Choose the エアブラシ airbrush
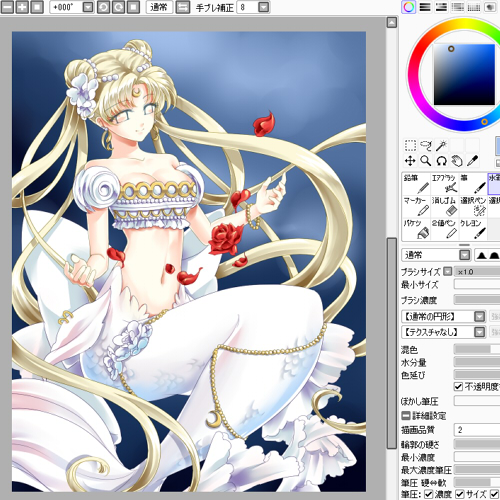Viewport: 500px width, 500px height. (445, 184)
